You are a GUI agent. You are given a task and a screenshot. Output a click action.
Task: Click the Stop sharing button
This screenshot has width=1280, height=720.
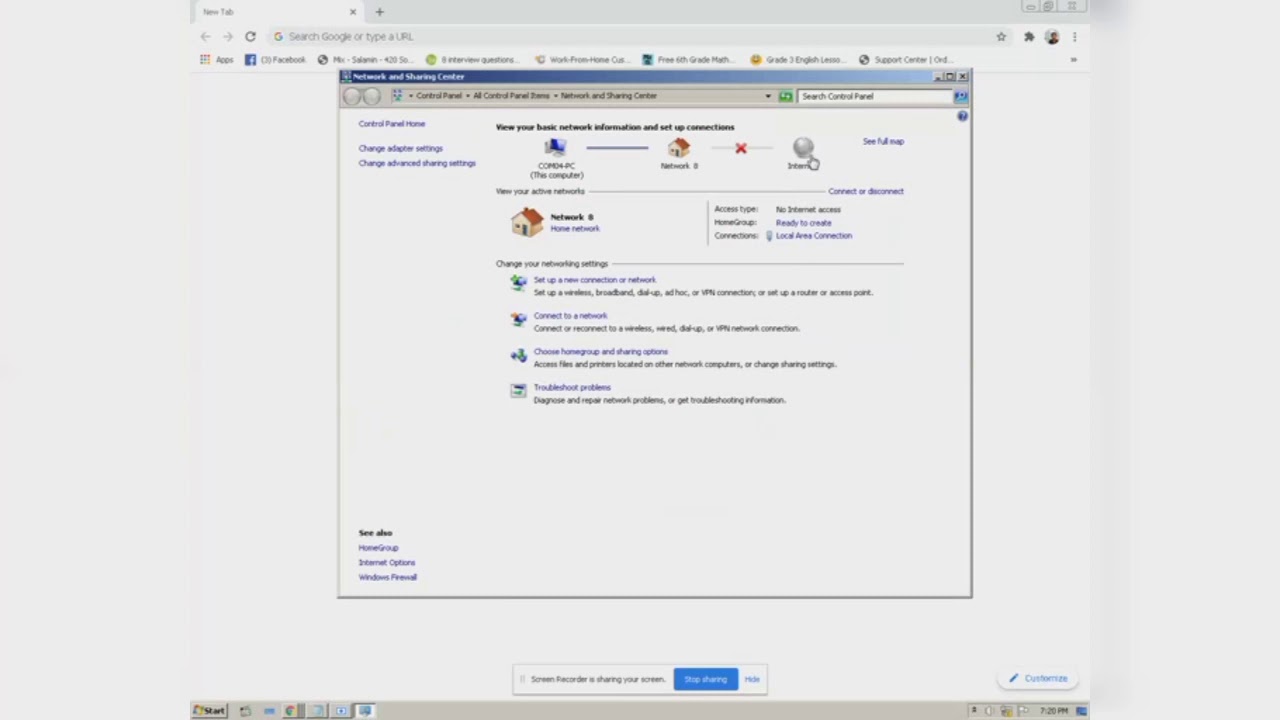coord(705,679)
